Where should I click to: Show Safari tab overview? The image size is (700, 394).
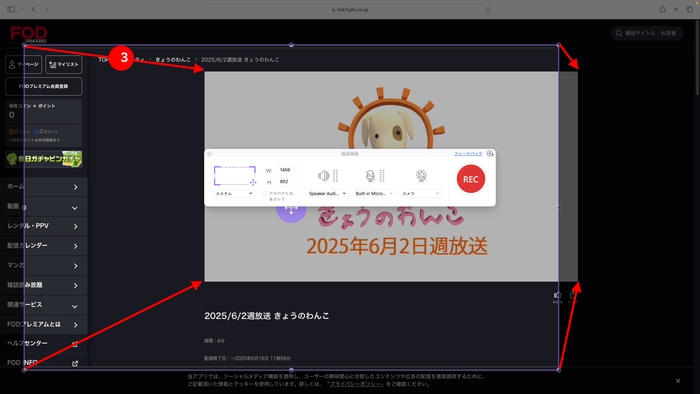(689, 9)
